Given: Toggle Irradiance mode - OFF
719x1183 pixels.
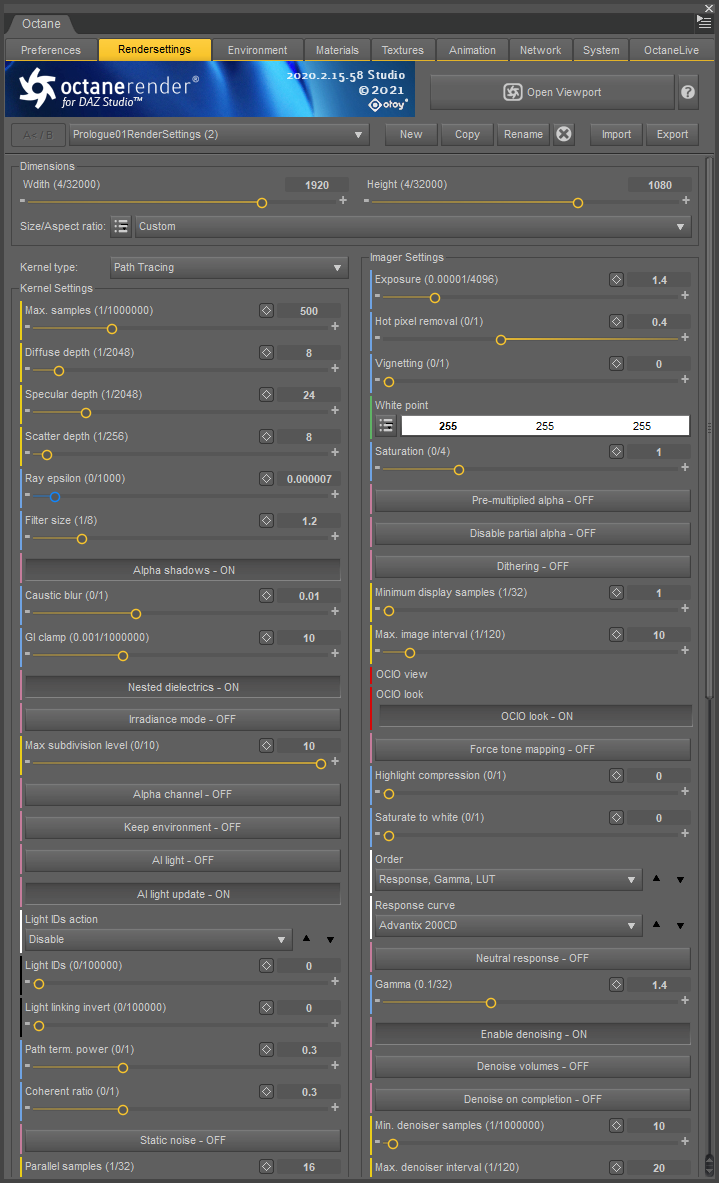Looking at the screenshot, I should point(183,720).
